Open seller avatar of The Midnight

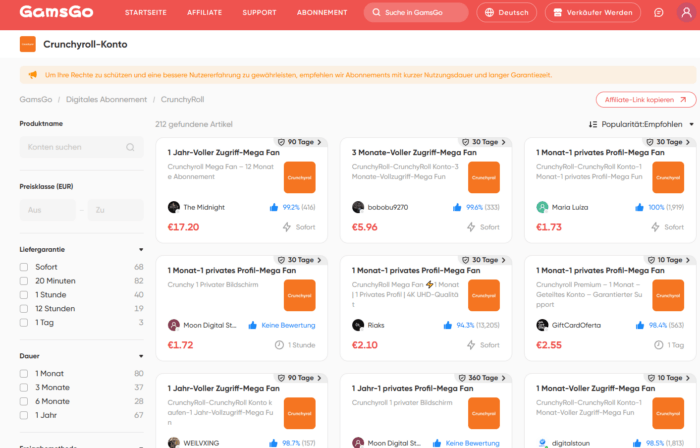point(174,207)
